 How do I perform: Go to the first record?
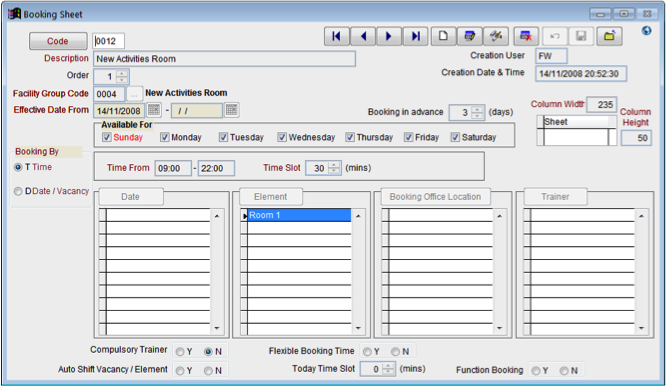click(x=337, y=37)
